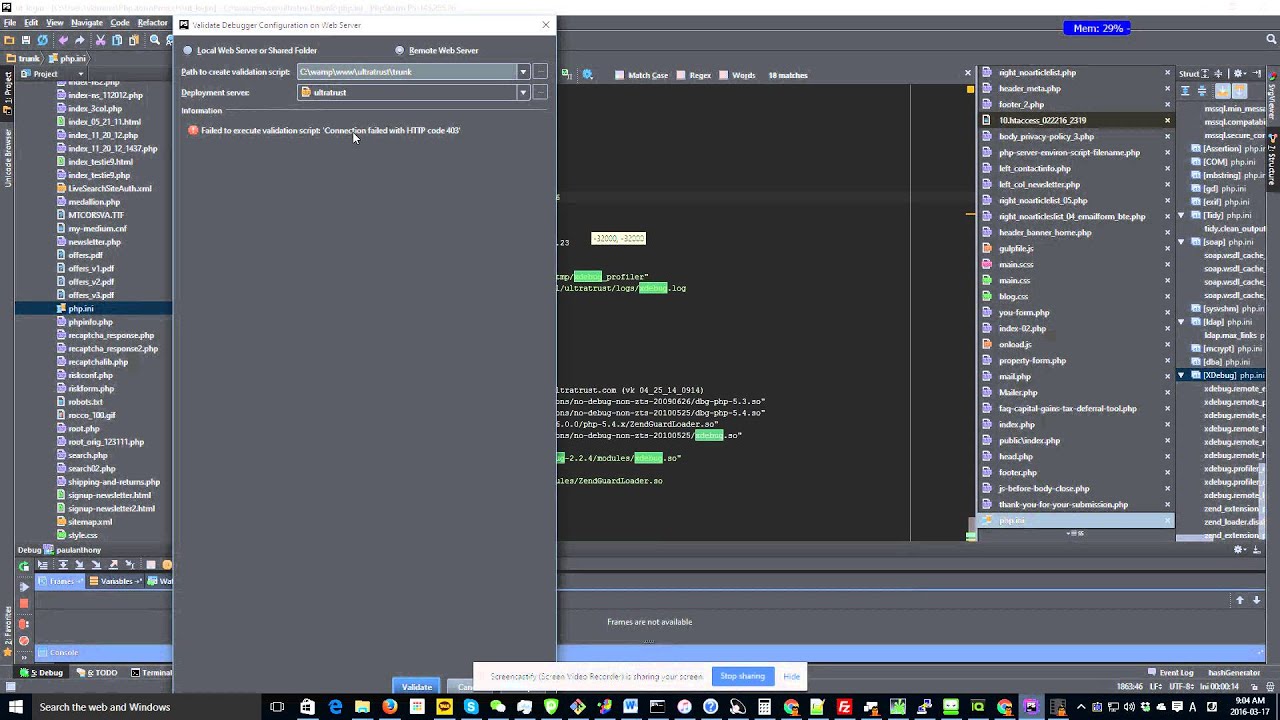The width and height of the screenshot is (1280, 720).
Task: Click the Save All toolbar icon
Action: point(26,40)
